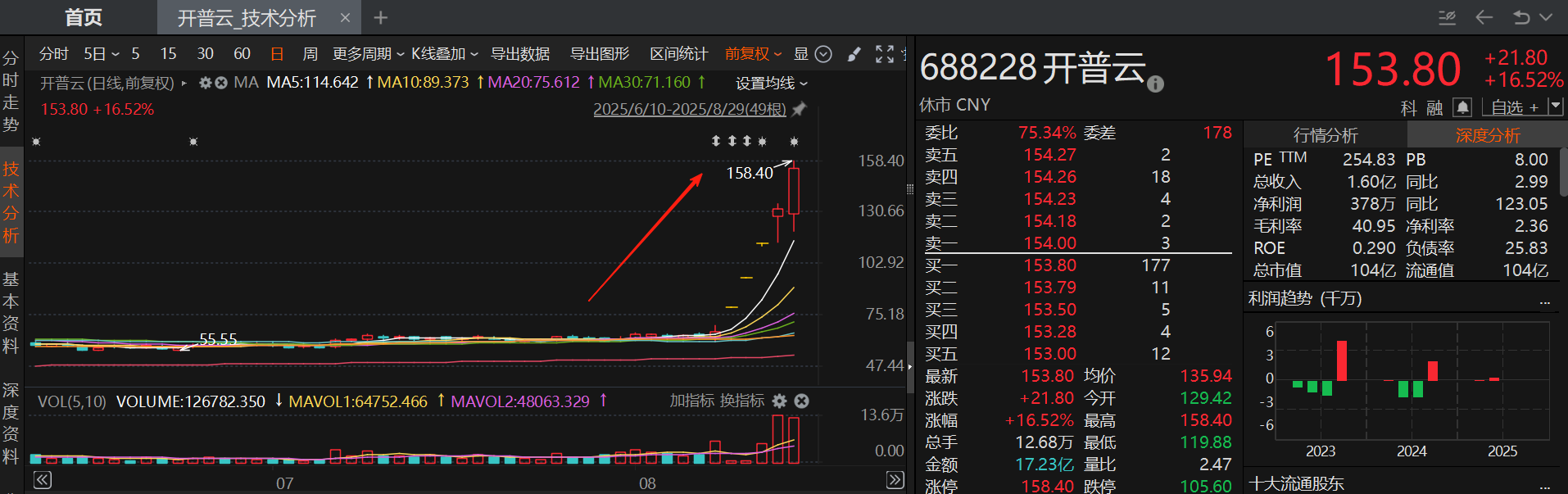This screenshot has width=1568, height=494.
Task: Expand the 更多周期 dropdown
Action: 368,54
